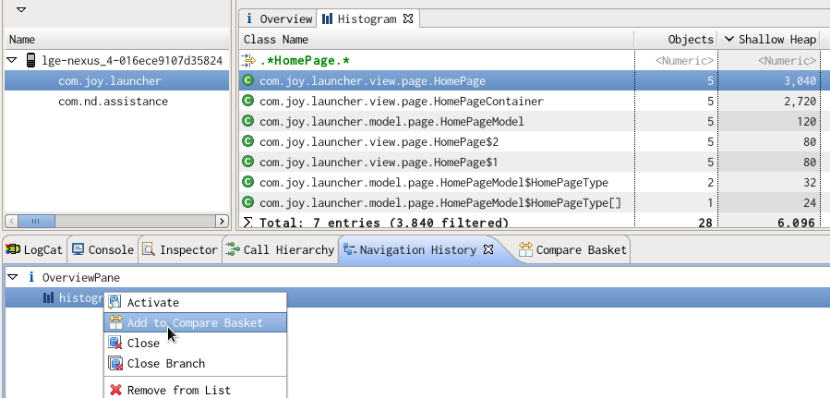Click the total objects count 28
830x398 pixels.
click(x=706, y=223)
